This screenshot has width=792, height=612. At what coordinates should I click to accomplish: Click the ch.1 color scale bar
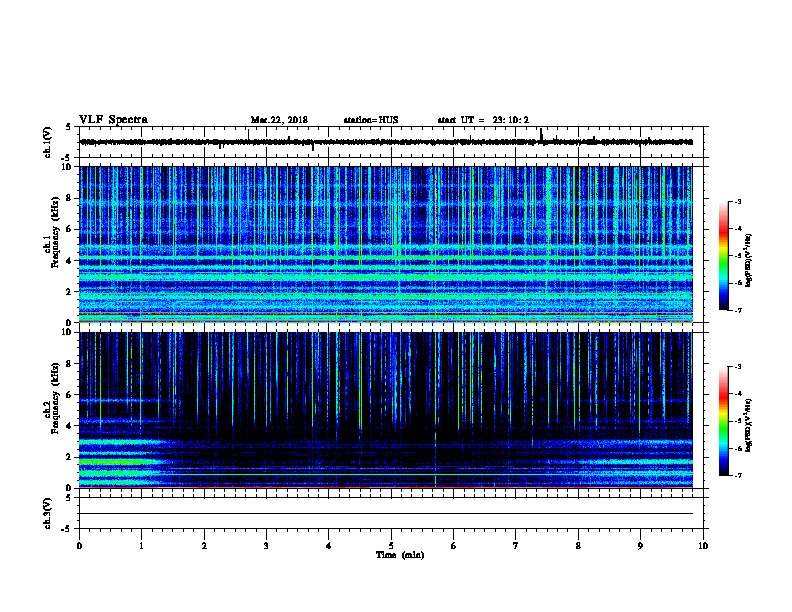pyautogui.click(x=724, y=256)
